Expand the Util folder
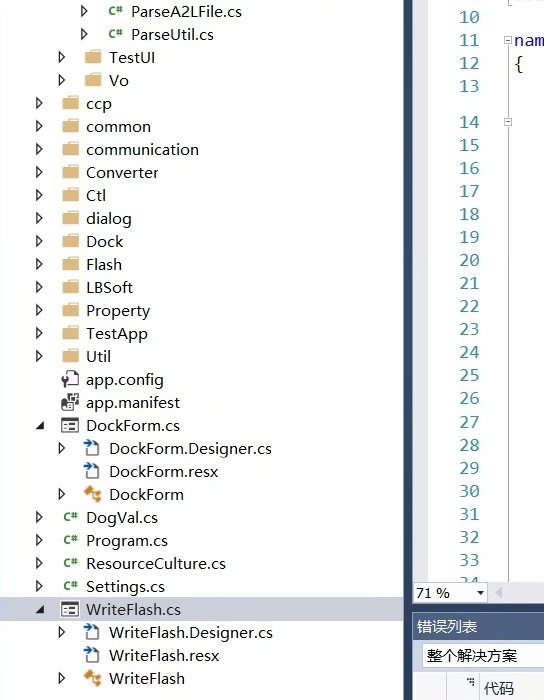 [39, 356]
